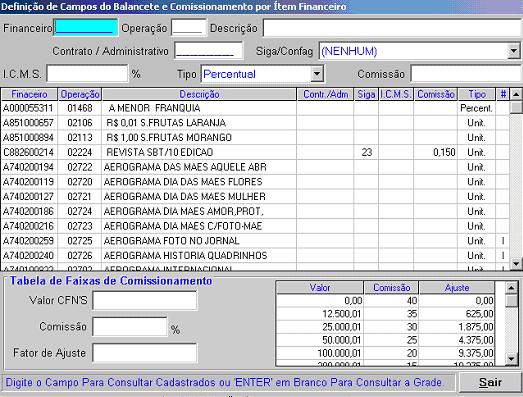Select row REVISTA SBT/10 EDICAO

tap(255, 152)
